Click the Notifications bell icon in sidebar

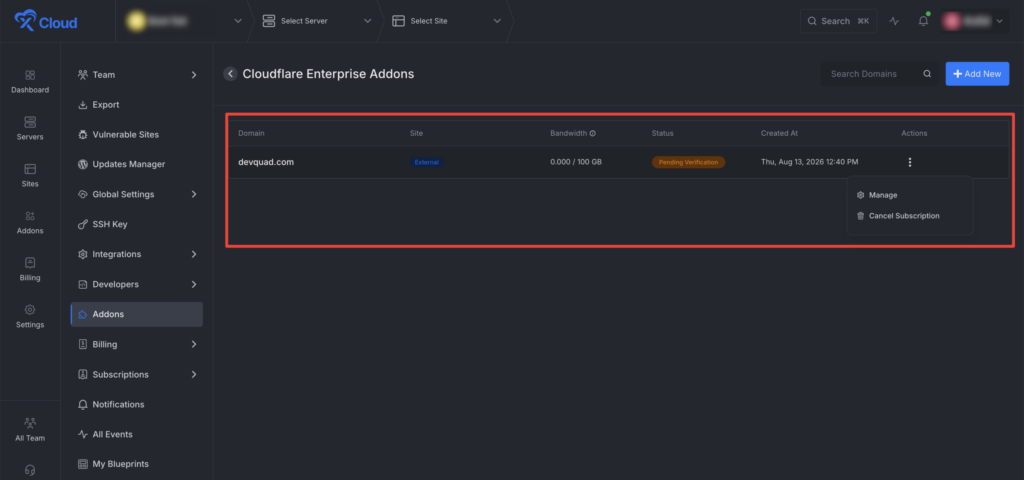(83, 404)
